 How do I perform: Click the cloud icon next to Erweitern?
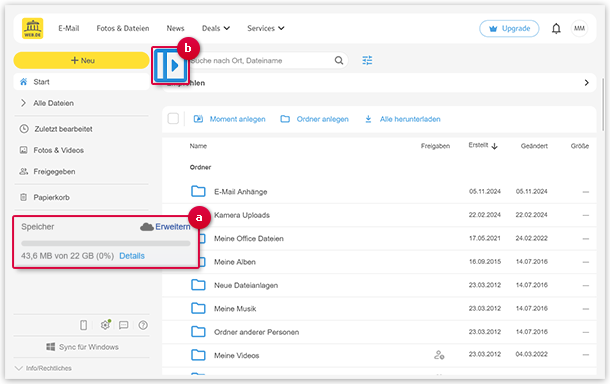click(147, 227)
